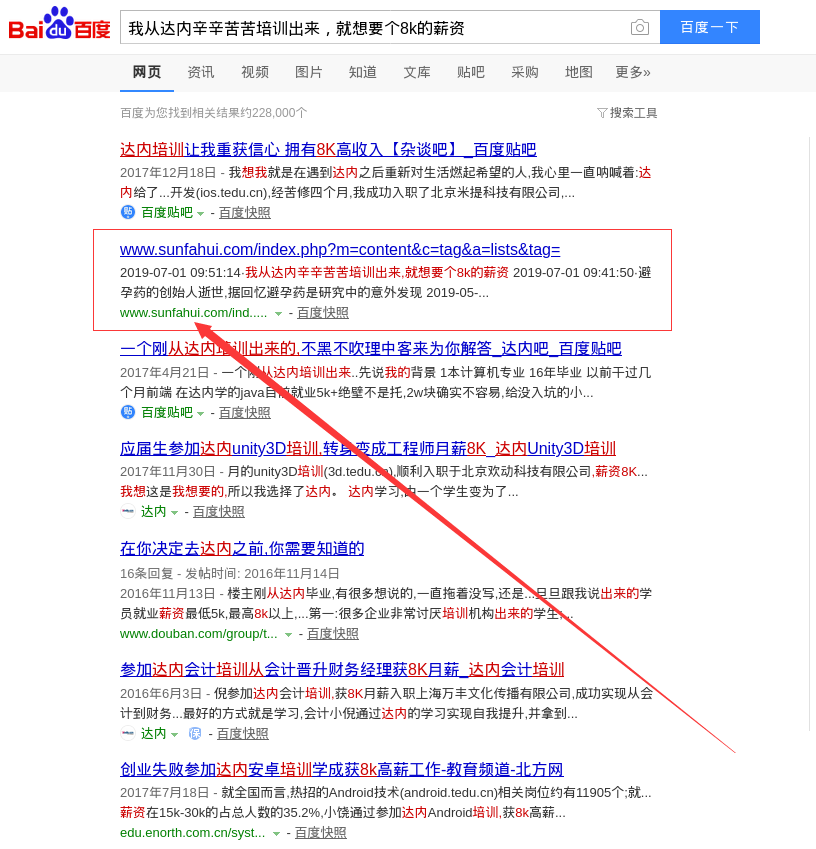Screen dimensions: 816x849
Task: Open 百度快照 for douban.com result
Action: [x=333, y=634]
